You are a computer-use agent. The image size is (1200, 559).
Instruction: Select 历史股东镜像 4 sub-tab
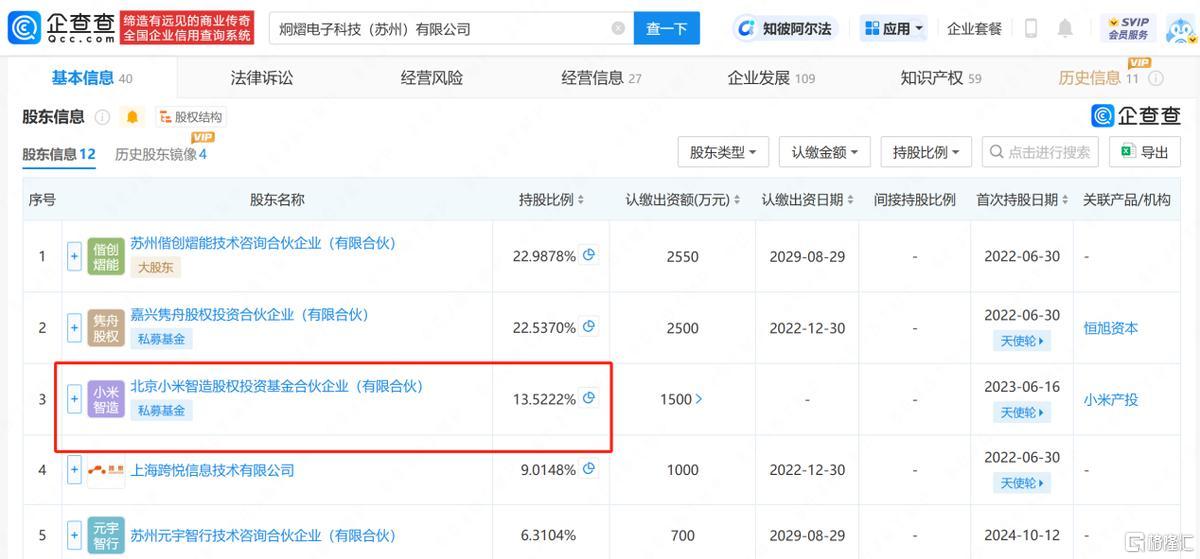tap(160, 154)
